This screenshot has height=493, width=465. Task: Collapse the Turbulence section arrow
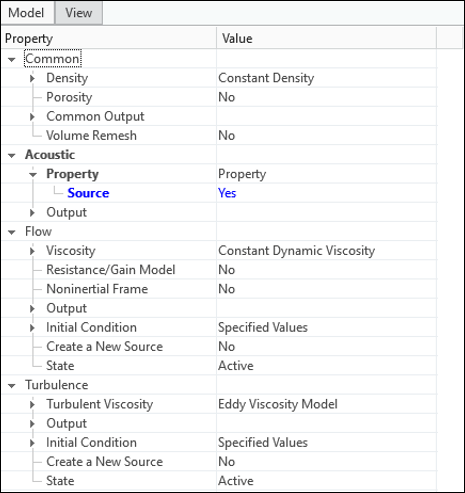point(12,386)
